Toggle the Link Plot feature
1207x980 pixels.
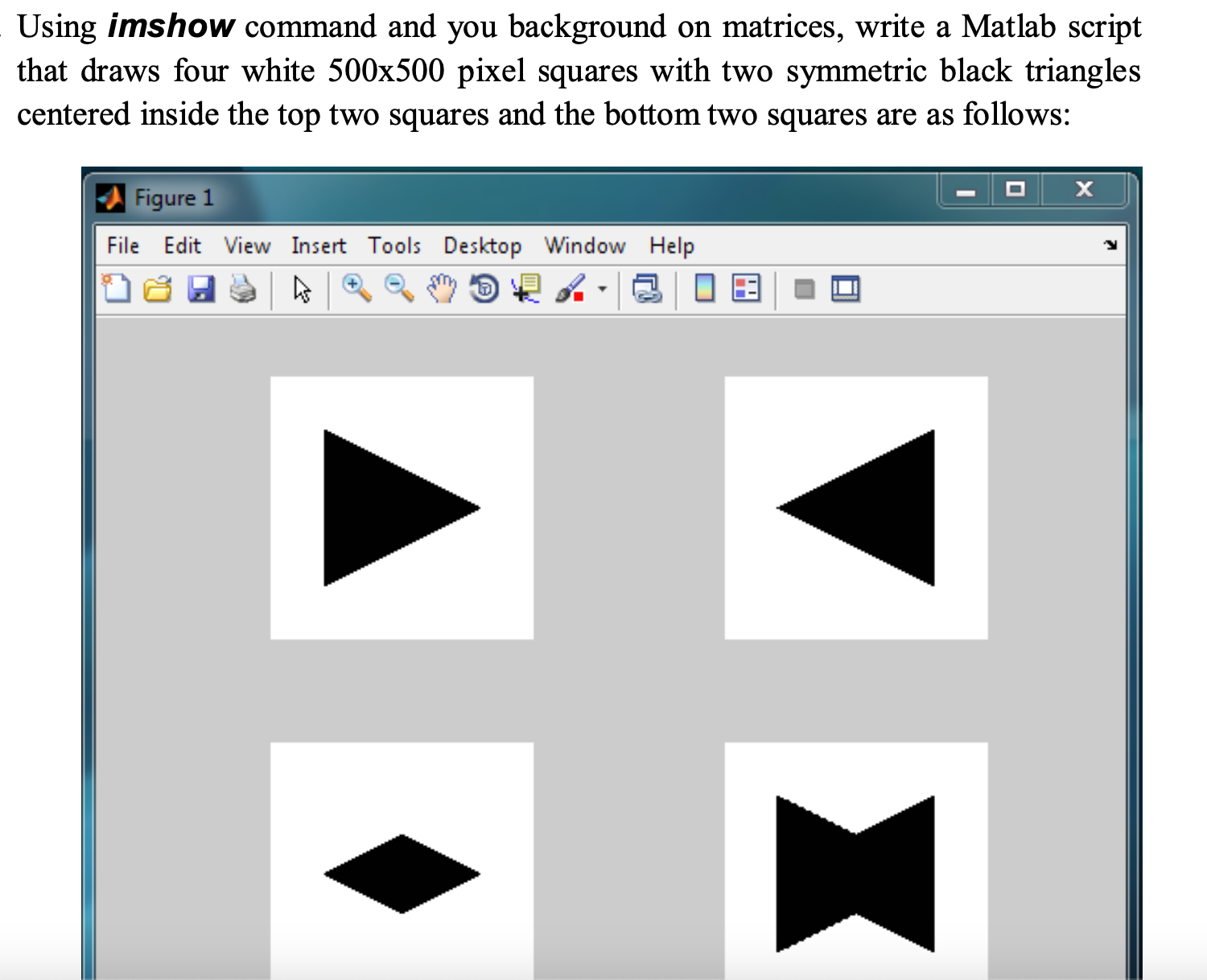coord(646,290)
